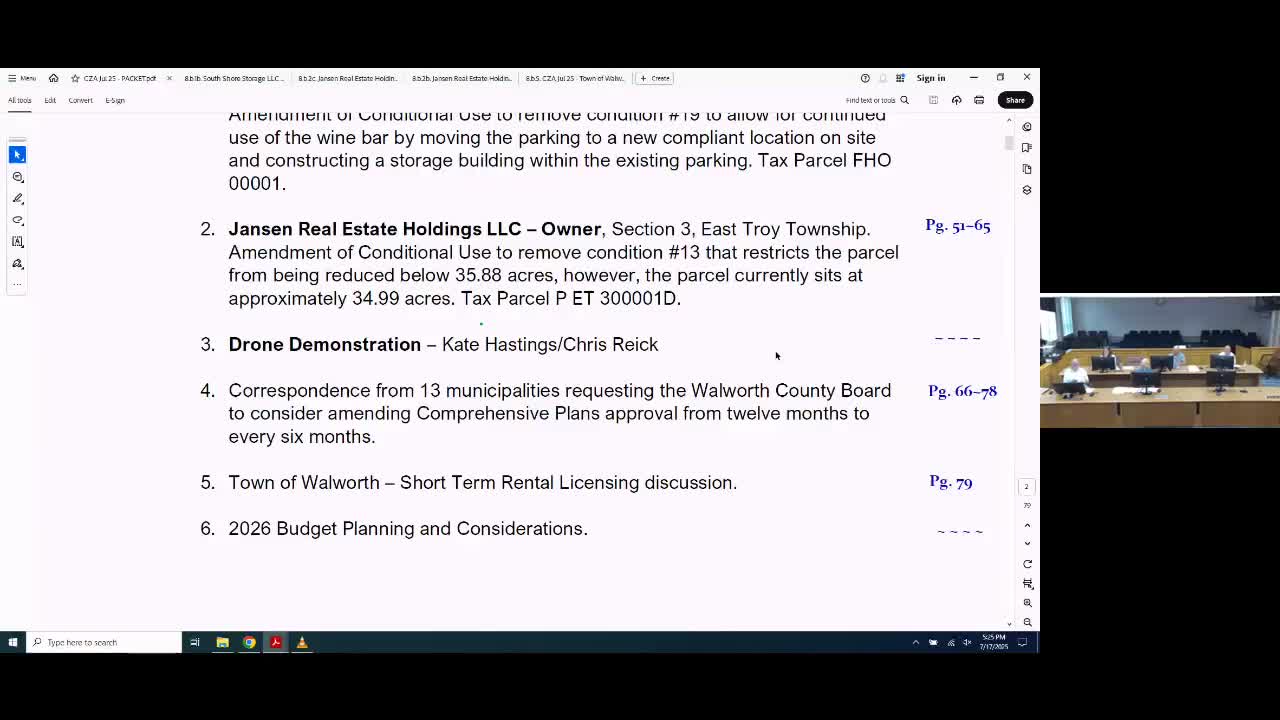Follow the Pg. 79 link

[x=951, y=482]
